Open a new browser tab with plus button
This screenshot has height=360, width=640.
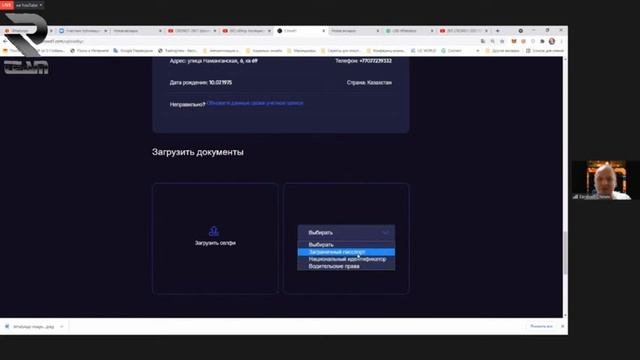[497, 31]
